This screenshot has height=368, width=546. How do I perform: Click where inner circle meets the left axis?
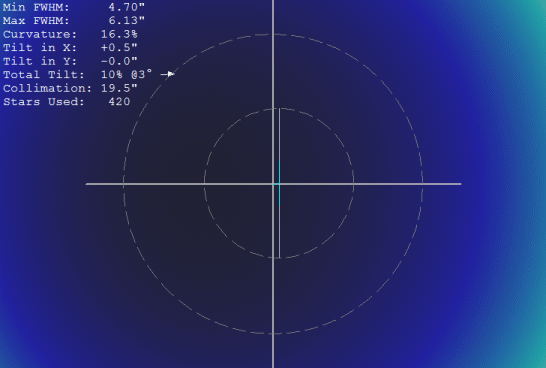pos(204,183)
